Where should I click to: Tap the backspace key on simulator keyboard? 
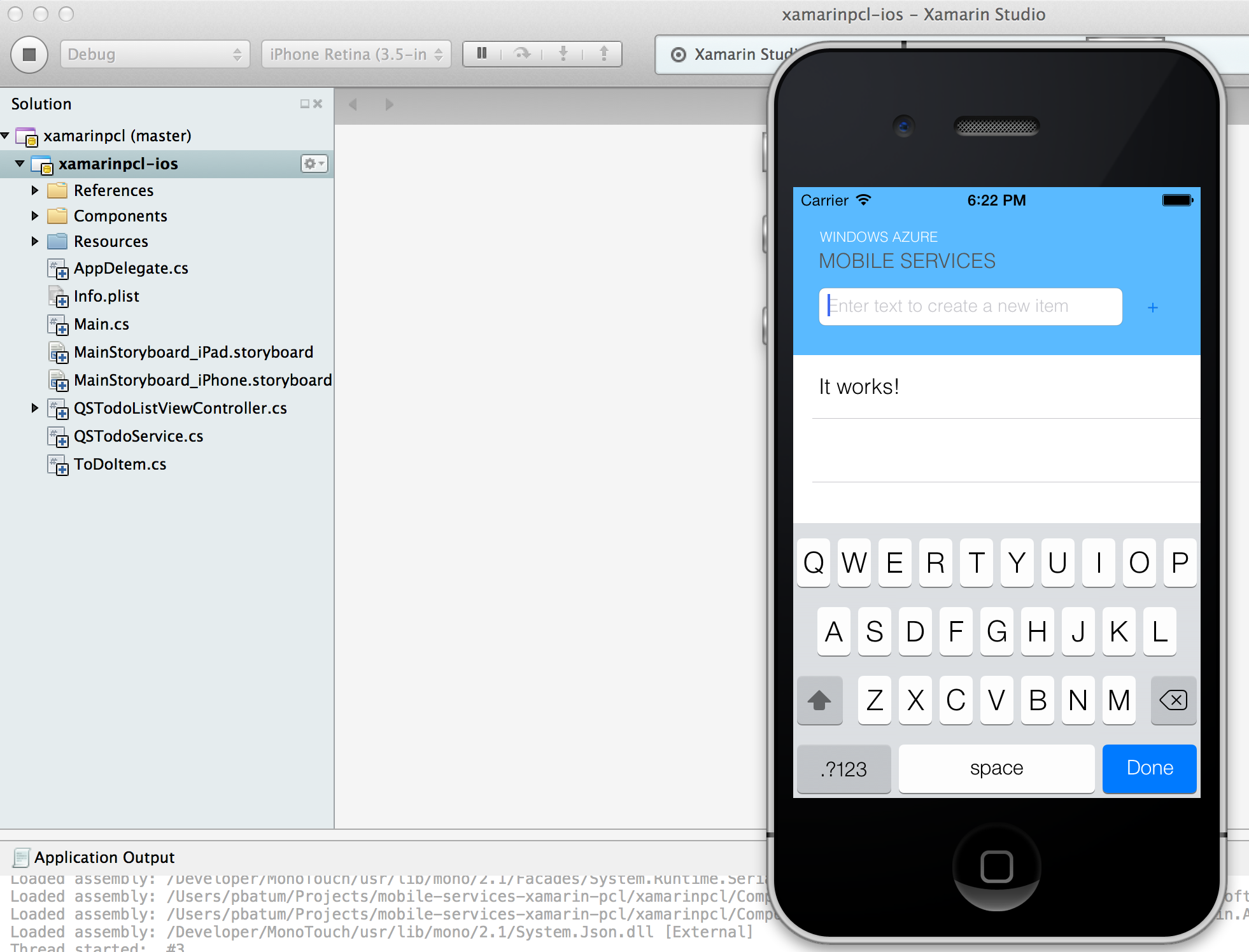[x=1173, y=700]
